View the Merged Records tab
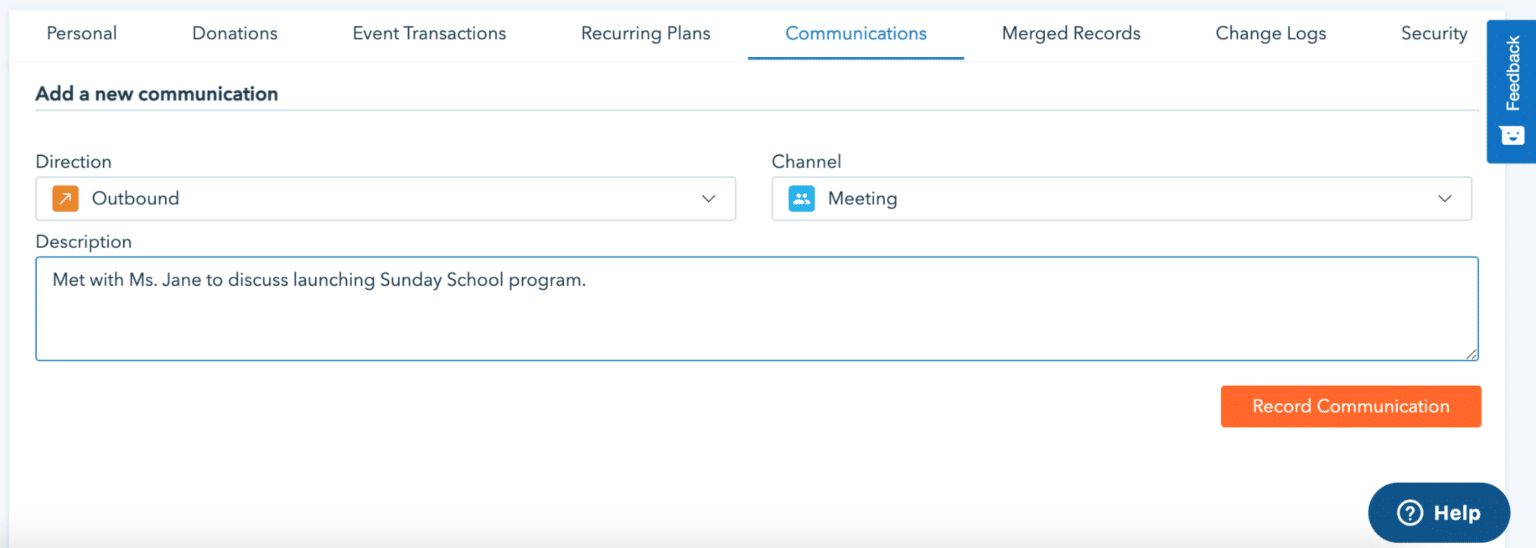Screen dimensions: 1536x548 click(1071, 34)
